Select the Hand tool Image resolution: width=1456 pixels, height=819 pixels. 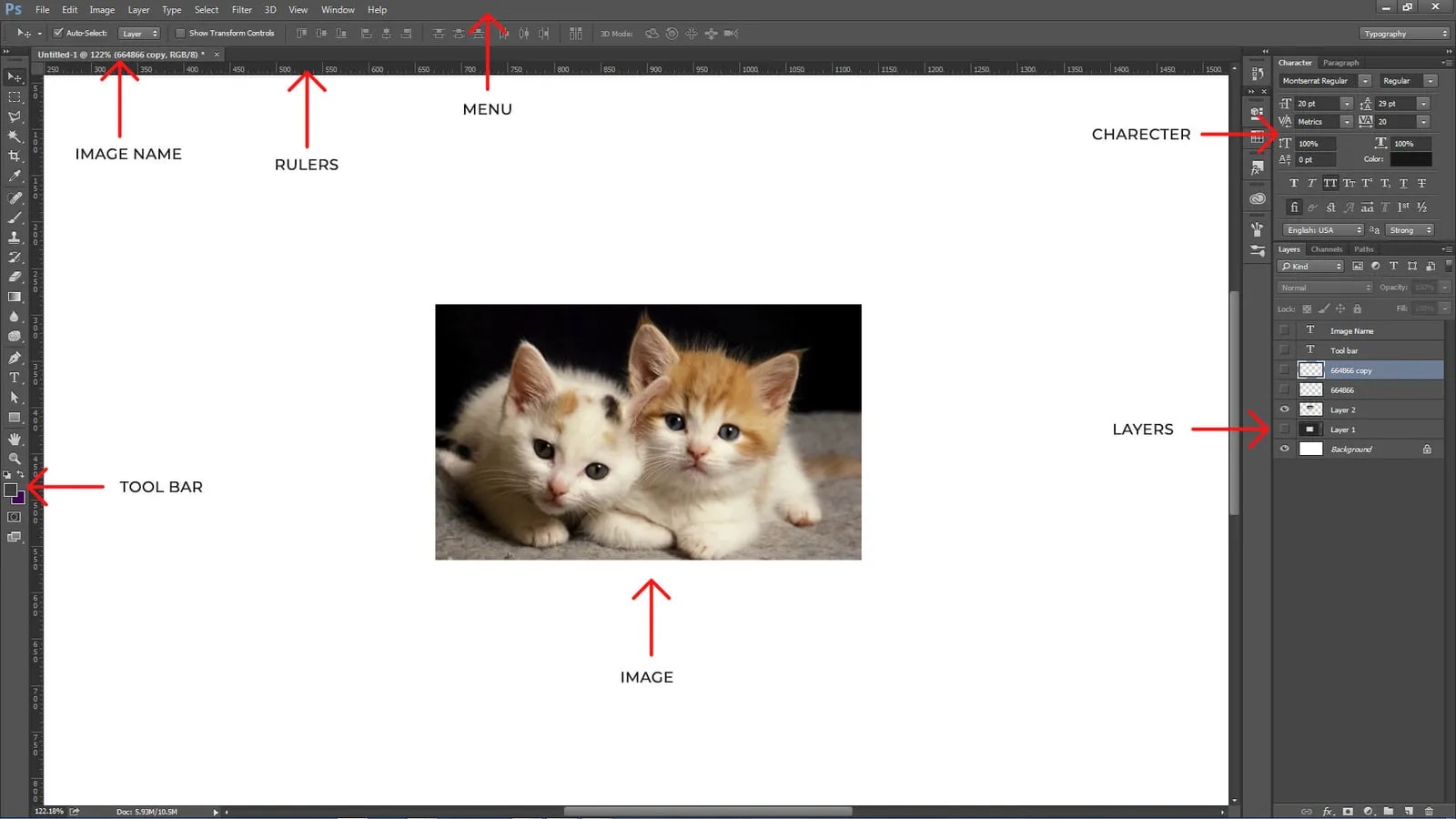tap(15, 439)
